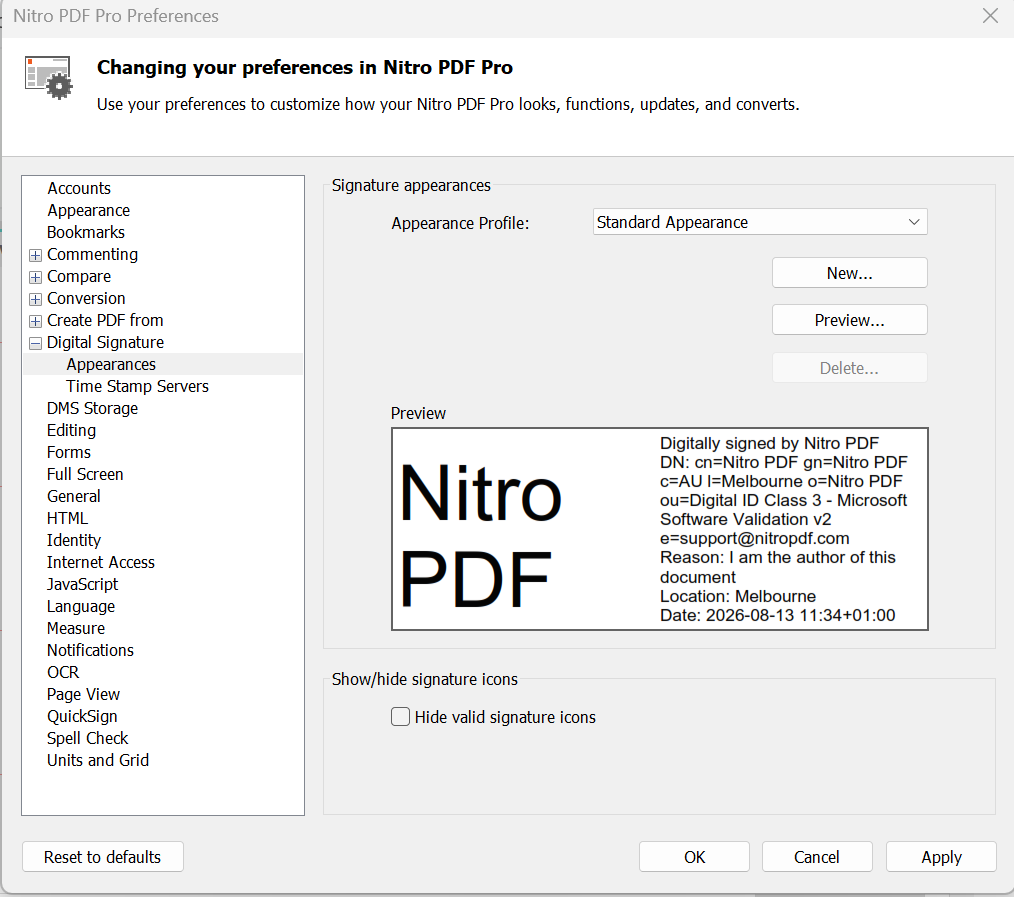Open JavaScript preferences
1014x897 pixels.
[82, 584]
